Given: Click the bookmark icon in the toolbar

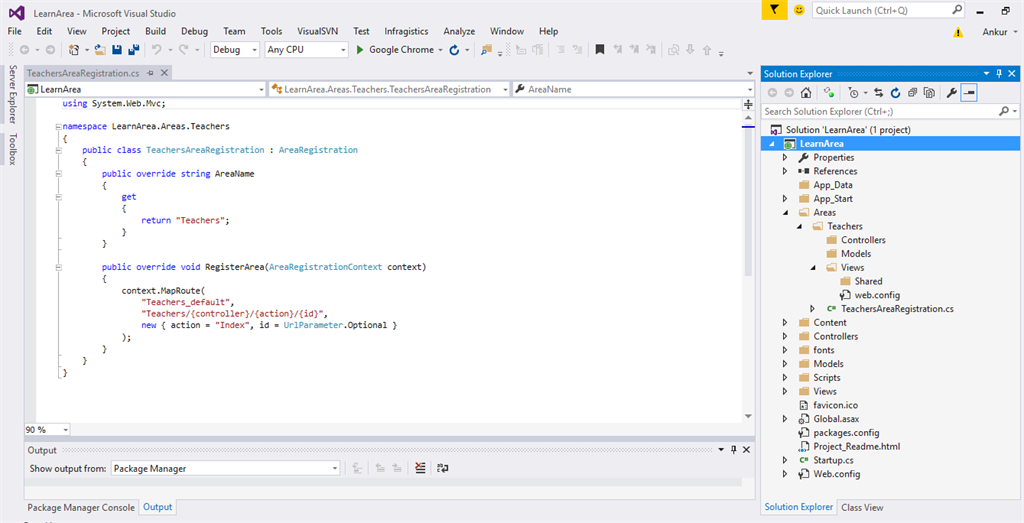Looking at the screenshot, I should (x=600, y=50).
